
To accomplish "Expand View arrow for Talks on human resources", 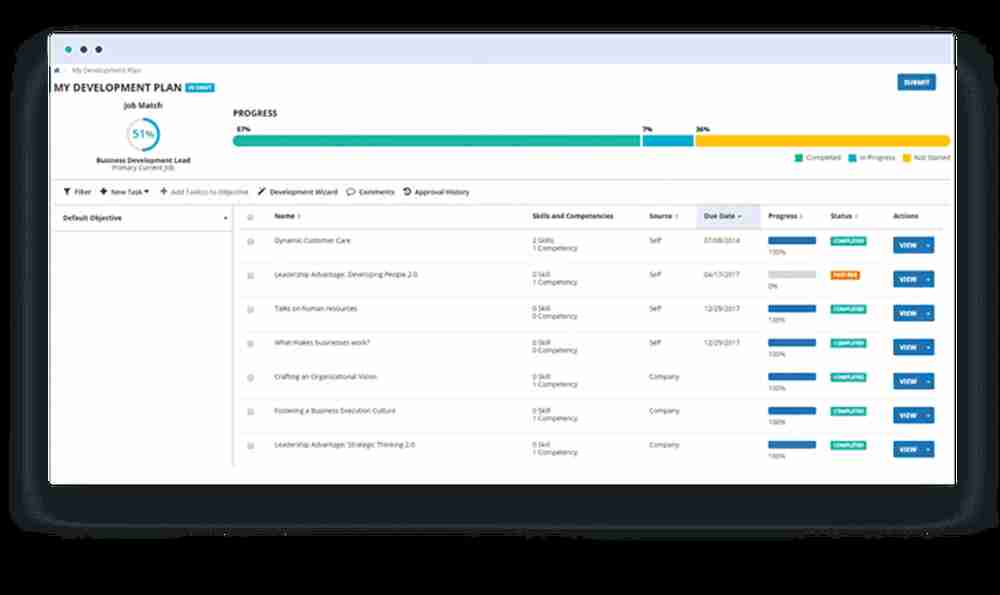I will pos(928,313).
